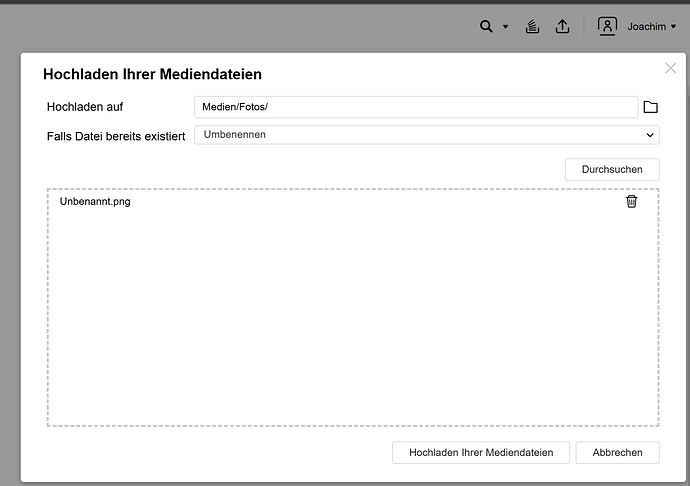Open the Joachim user menu
690x486 pixels.
[x=651, y=27]
